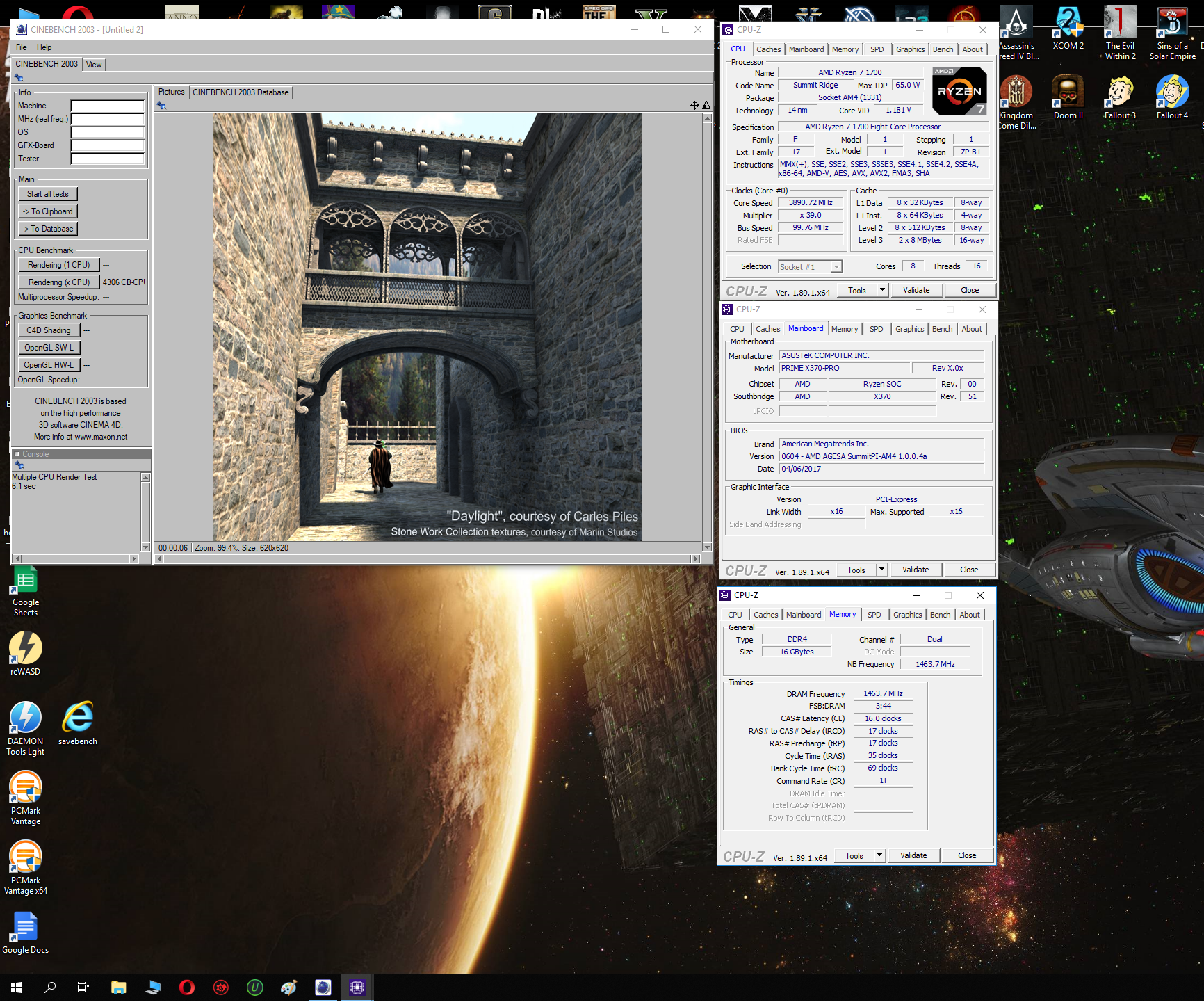Screen dimensions: 1204x1007
Task: Open Caches tab in top CPU-Z window
Action: click(768, 49)
